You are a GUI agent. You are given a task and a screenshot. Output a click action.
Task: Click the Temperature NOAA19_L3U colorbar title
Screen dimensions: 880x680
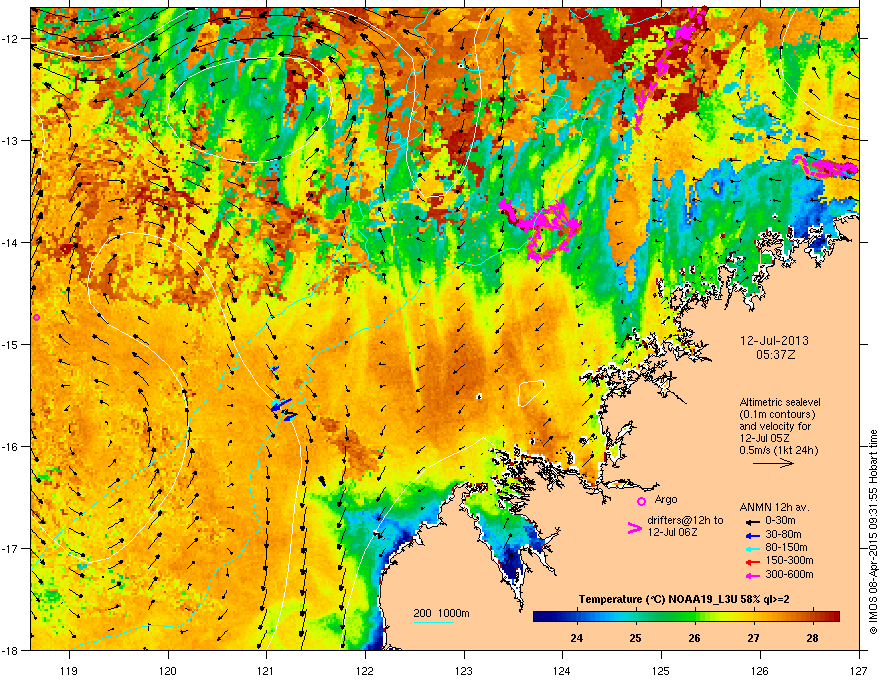click(684, 600)
